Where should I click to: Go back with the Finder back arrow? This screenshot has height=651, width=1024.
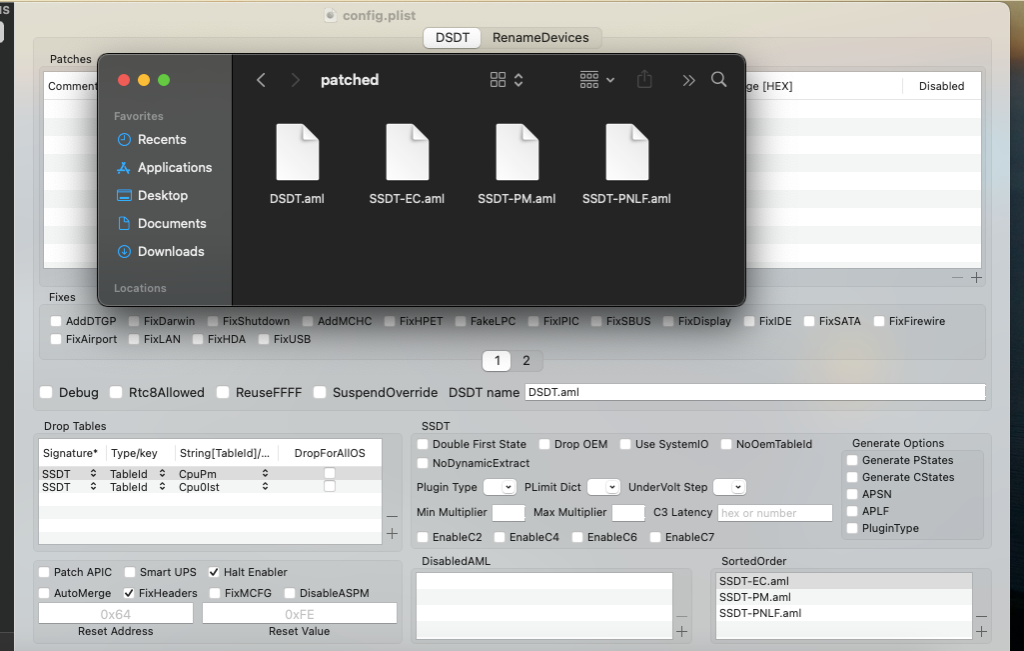(x=261, y=80)
